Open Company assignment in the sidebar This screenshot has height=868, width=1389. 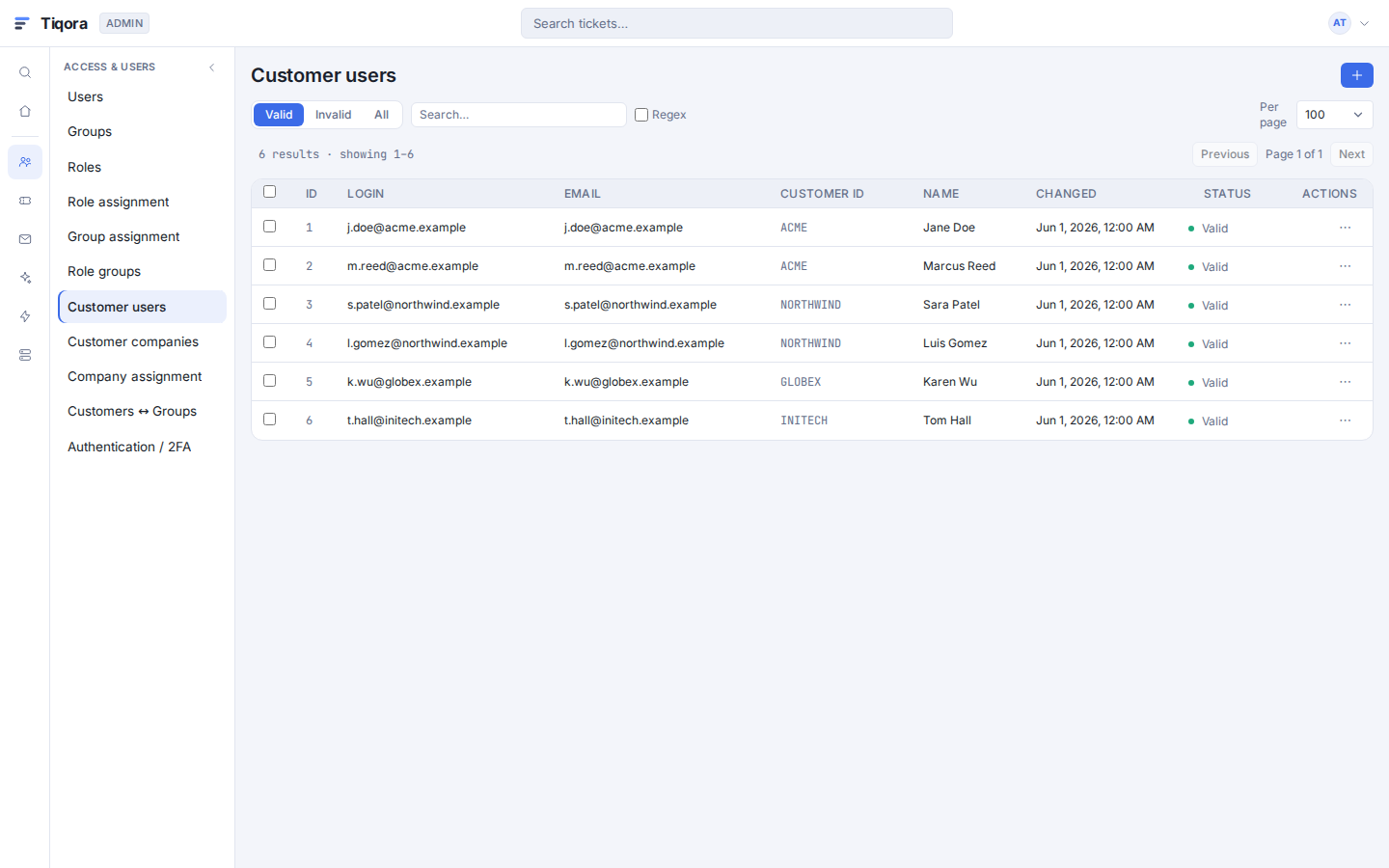point(142,376)
